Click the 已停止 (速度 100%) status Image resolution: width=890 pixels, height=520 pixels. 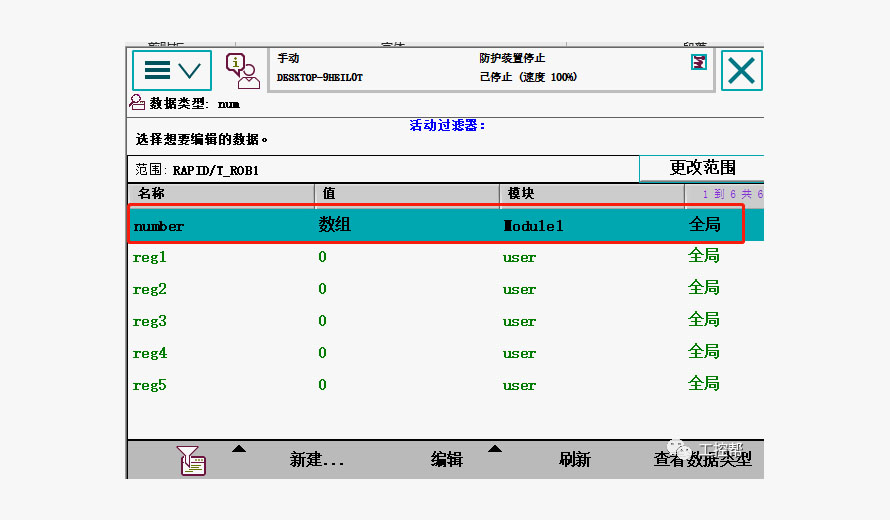528,77
